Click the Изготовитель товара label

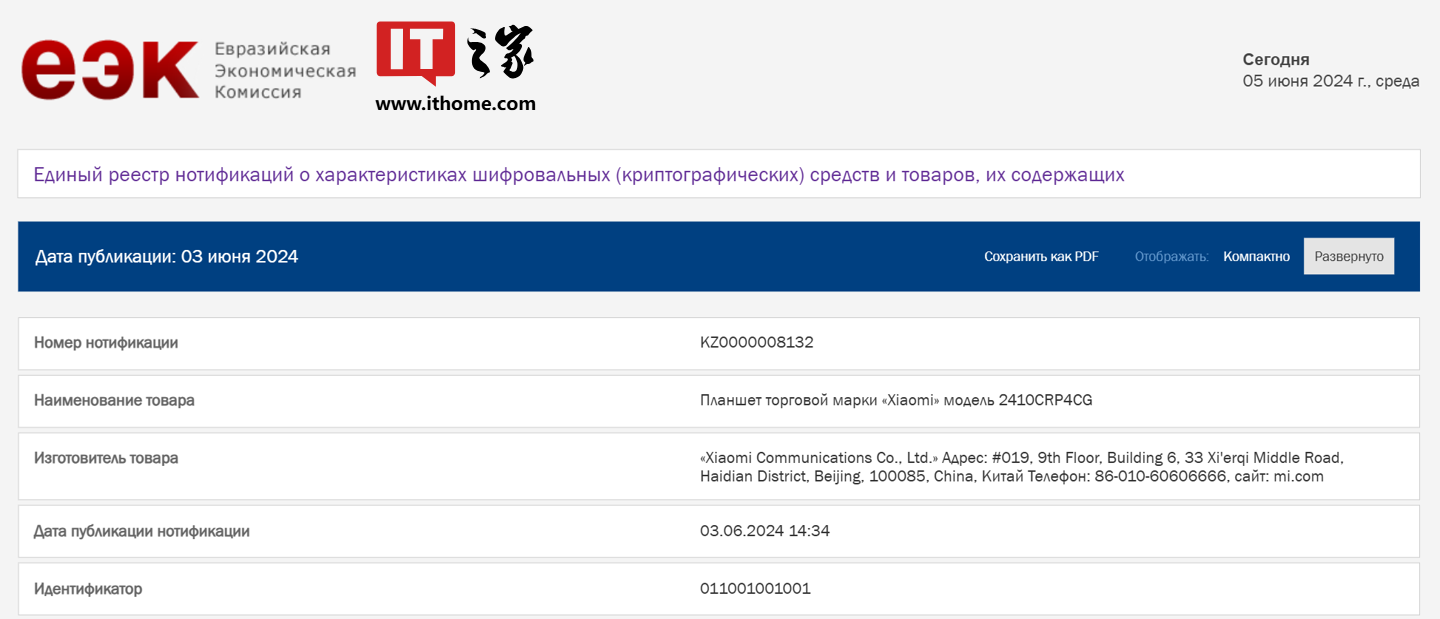pyautogui.click(x=106, y=458)
